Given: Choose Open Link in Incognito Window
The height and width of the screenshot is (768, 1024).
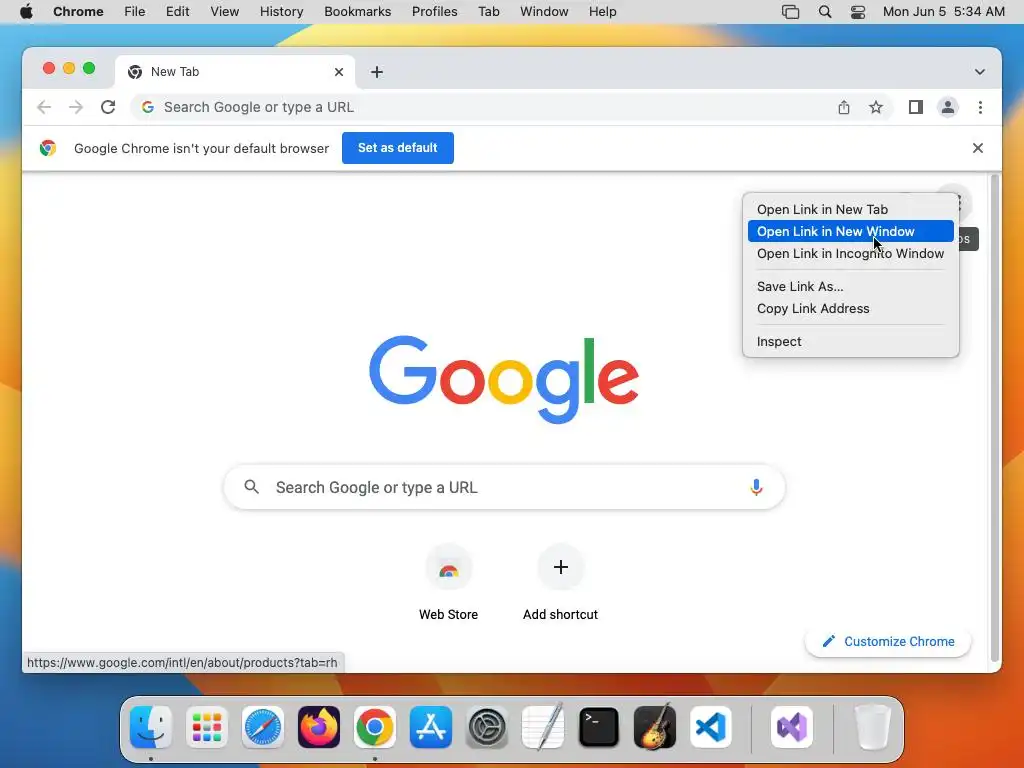Looking at the screenshot, I should 850,253.
